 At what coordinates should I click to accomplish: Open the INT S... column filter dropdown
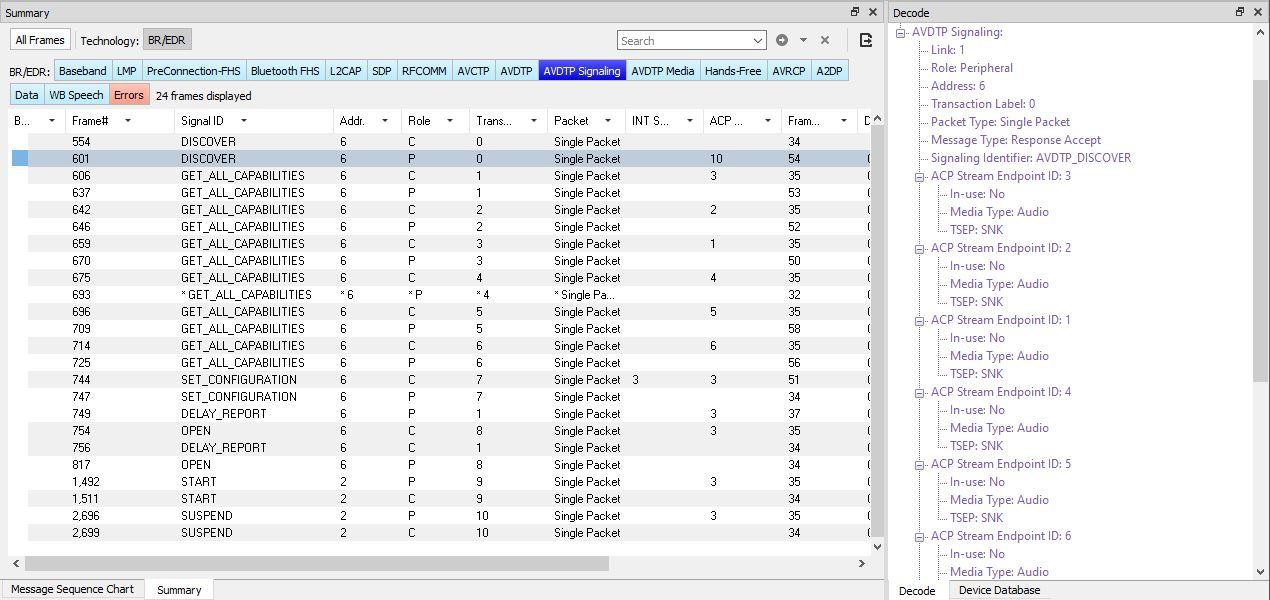(689, 121)
